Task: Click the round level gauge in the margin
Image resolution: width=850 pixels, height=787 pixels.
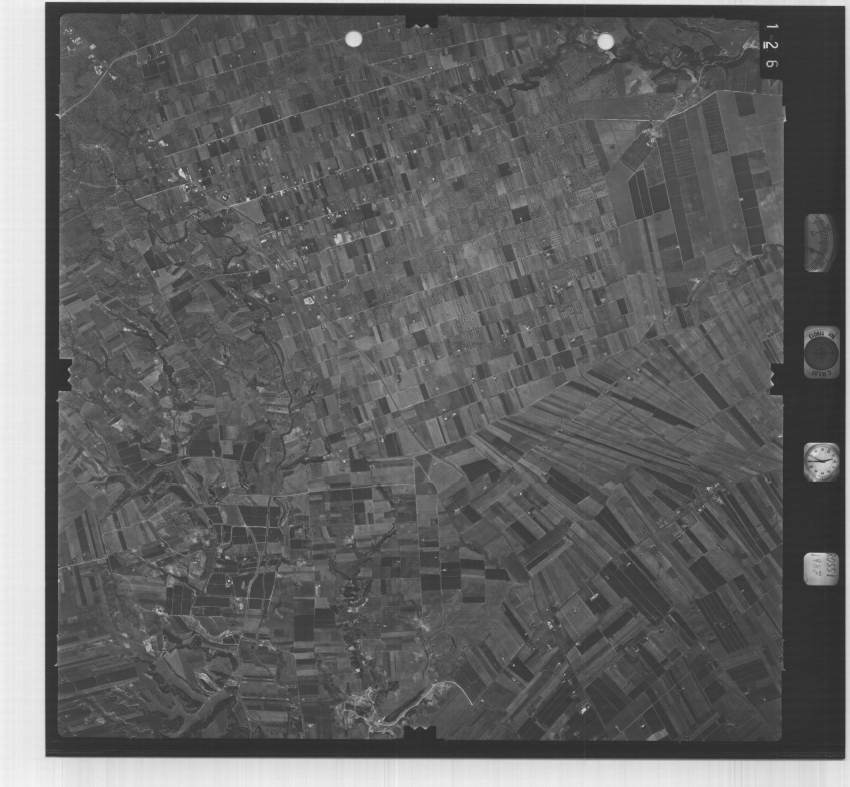Action: pyautogui.click(x=821, y=352)
